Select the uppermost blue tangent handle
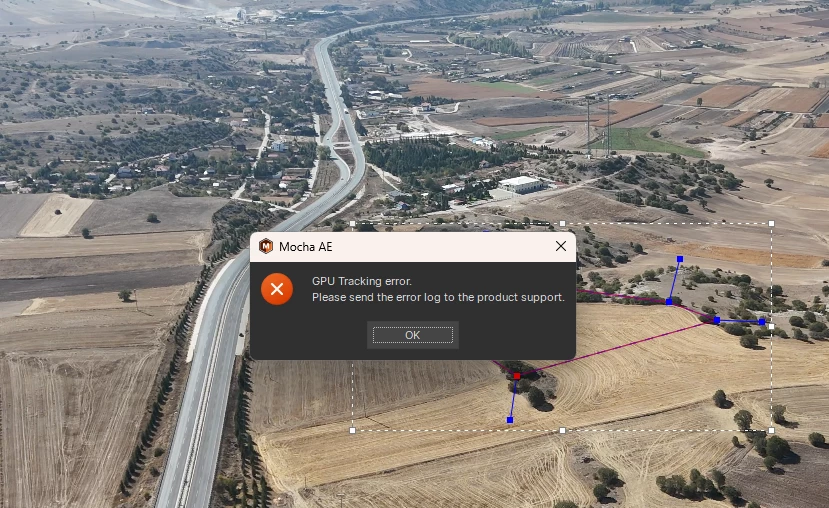The width and height of the screenshot is (829, 508). tap(680, 259)
